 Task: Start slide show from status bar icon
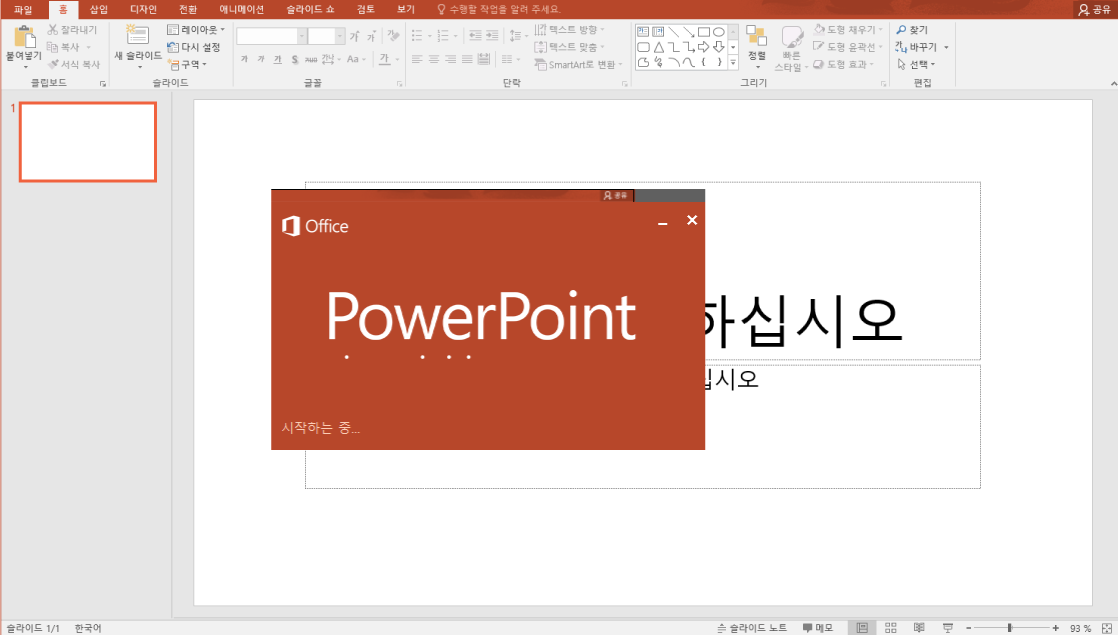tap(948, 628)
